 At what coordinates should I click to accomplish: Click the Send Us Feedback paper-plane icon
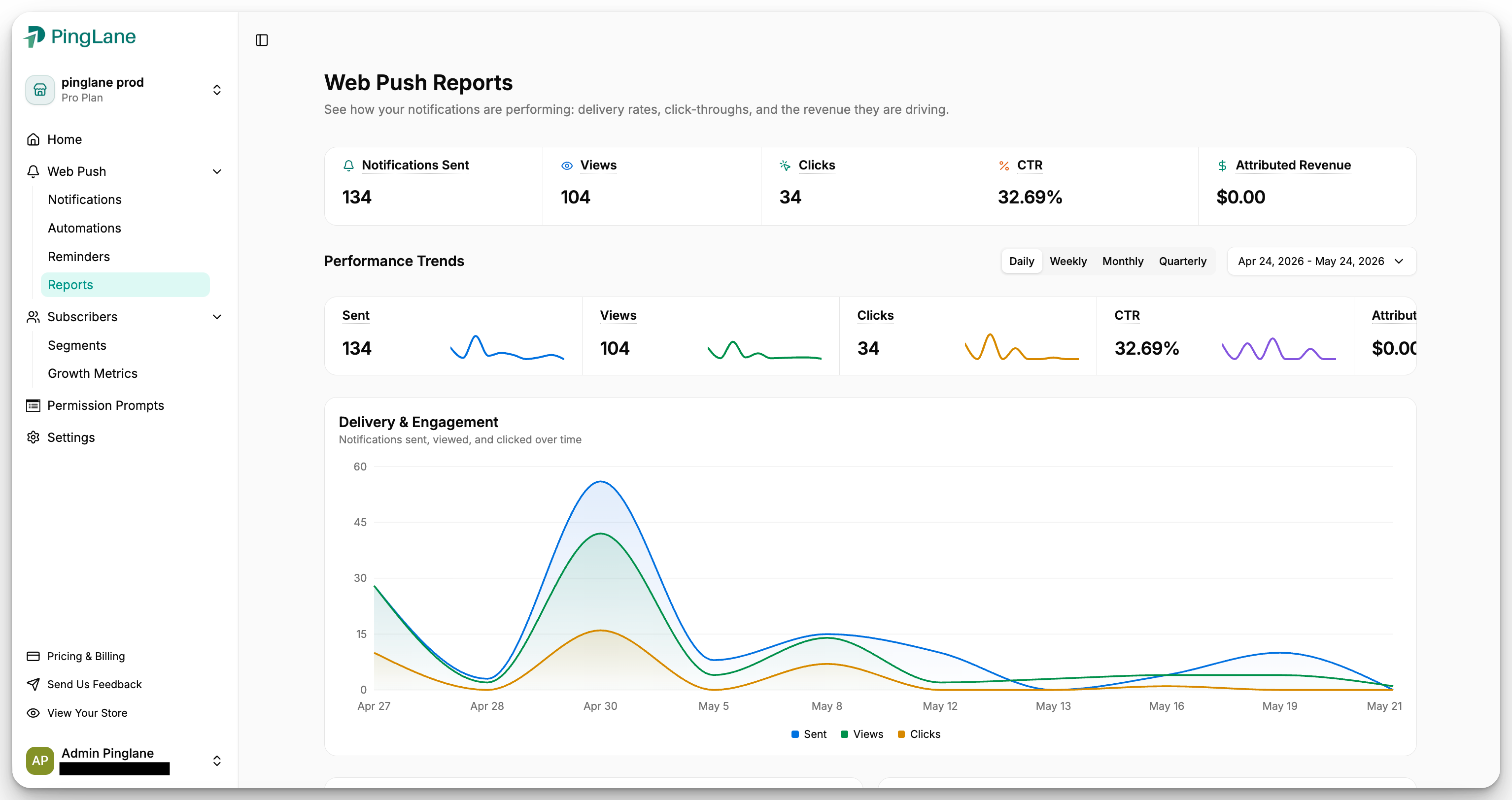[x=34, y=684]
